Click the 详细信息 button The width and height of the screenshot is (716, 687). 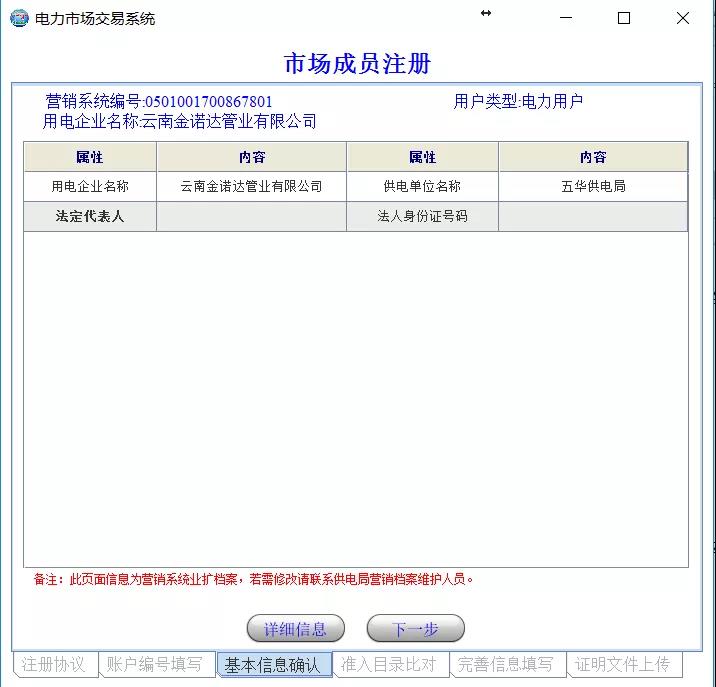pyautogui.click(x=295, y=629)
